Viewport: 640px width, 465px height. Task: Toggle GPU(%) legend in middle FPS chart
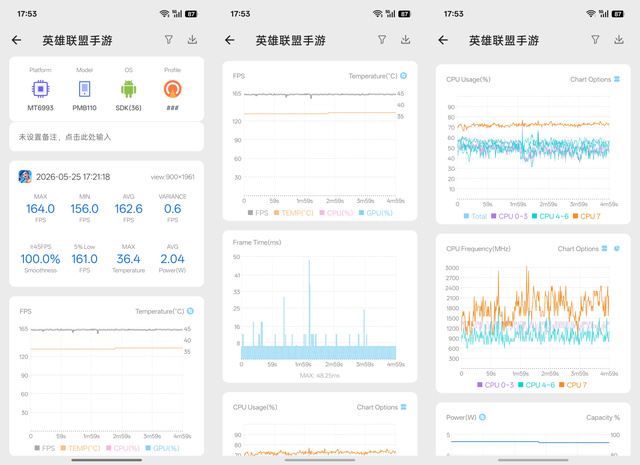point(376,213)
